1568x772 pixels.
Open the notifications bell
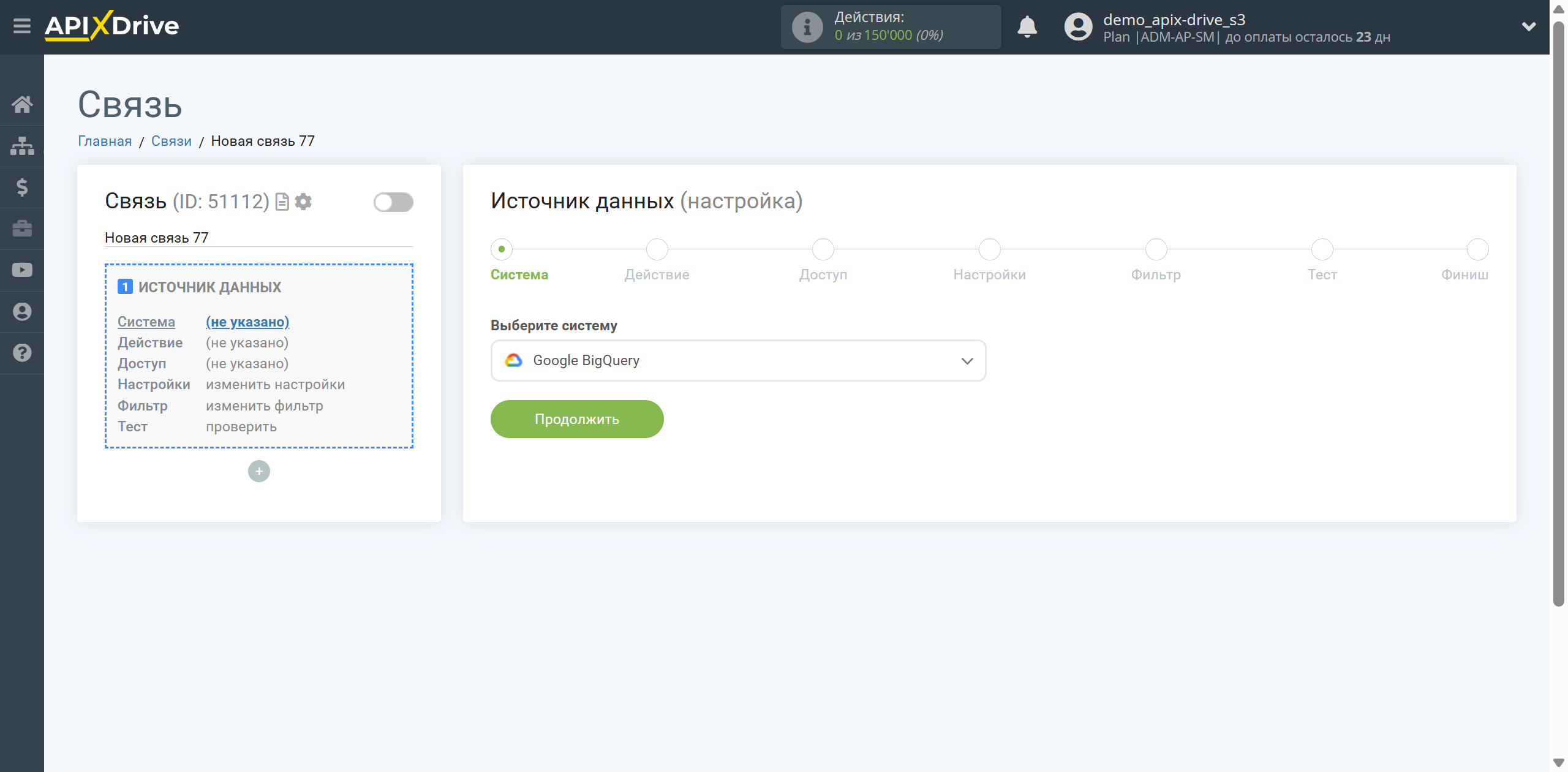pyautogui.click(x=1027, y=27)
